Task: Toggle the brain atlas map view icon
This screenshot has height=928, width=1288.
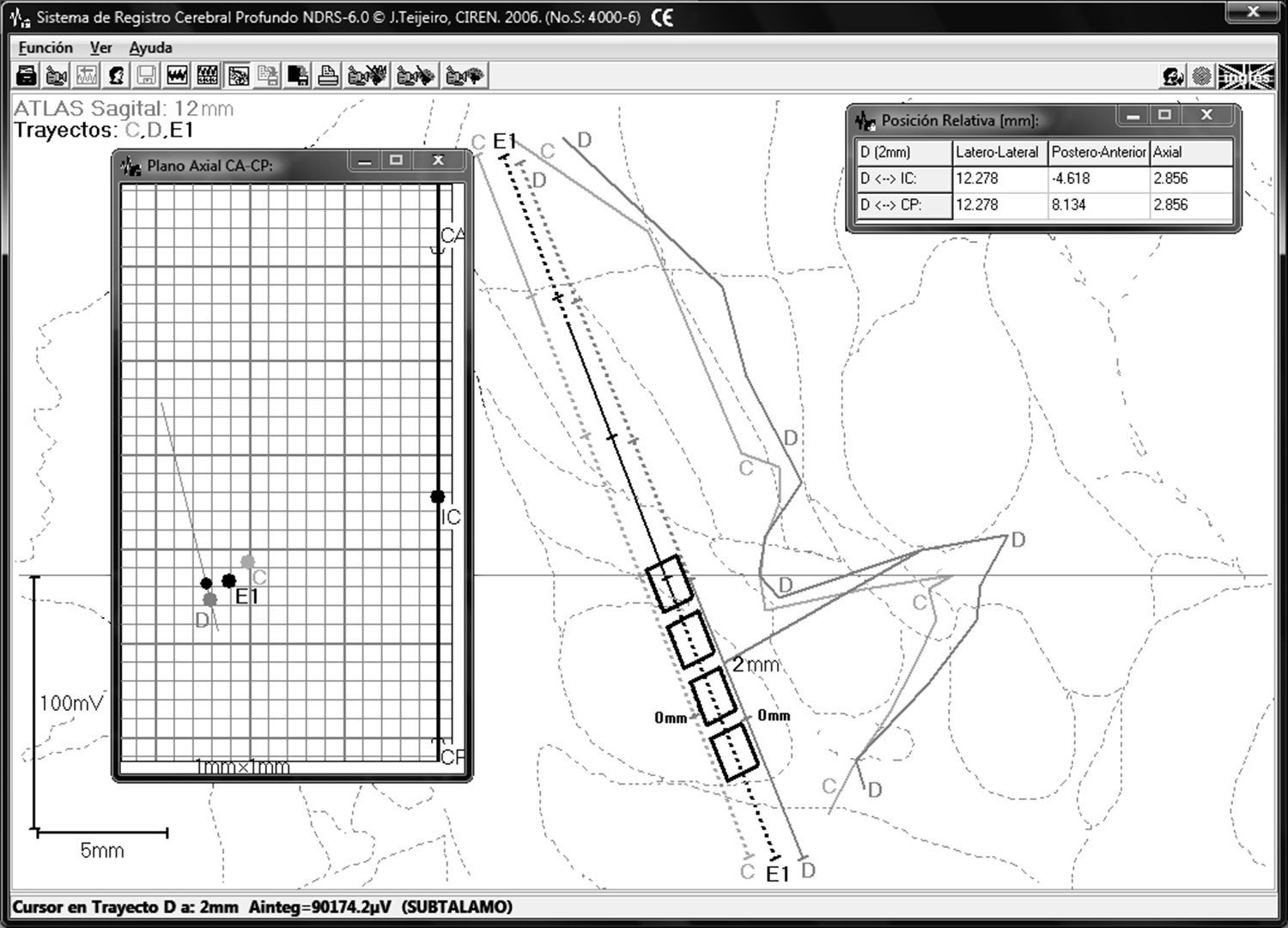Action: 238,76
